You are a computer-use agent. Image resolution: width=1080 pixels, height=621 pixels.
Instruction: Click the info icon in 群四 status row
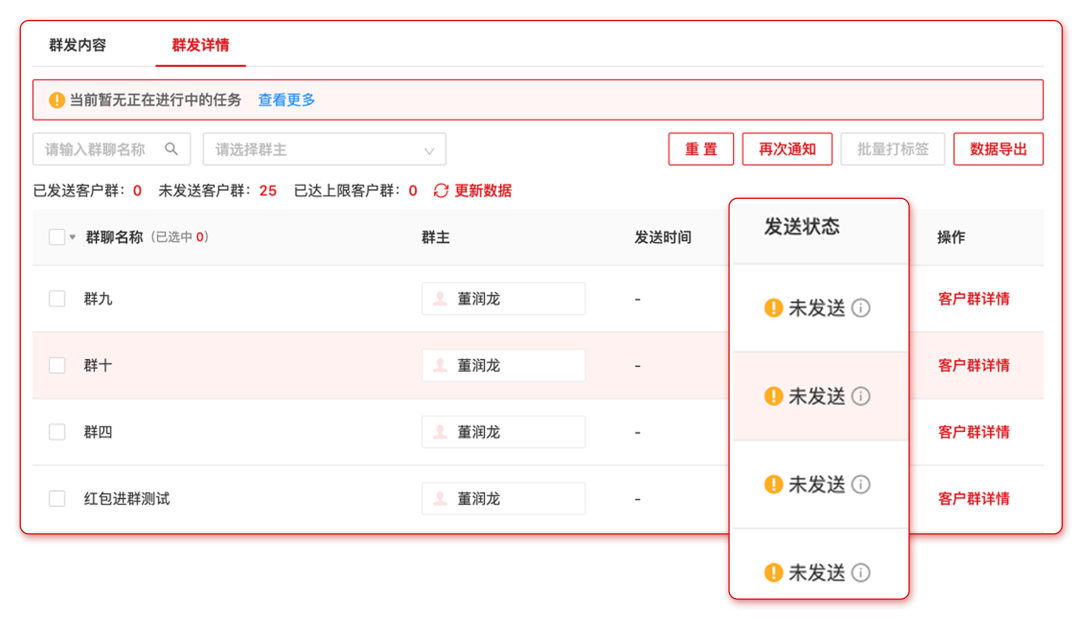[x=860, y=484]
